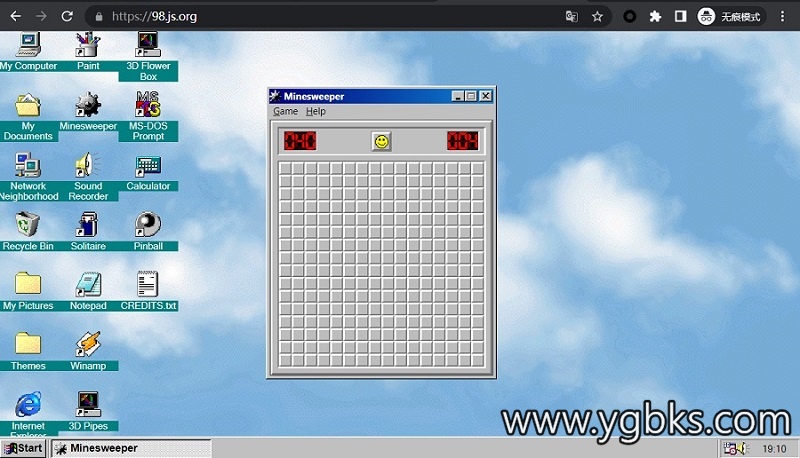Open the browser three-dot menu
800x458 pixels.
coord(782,16)
